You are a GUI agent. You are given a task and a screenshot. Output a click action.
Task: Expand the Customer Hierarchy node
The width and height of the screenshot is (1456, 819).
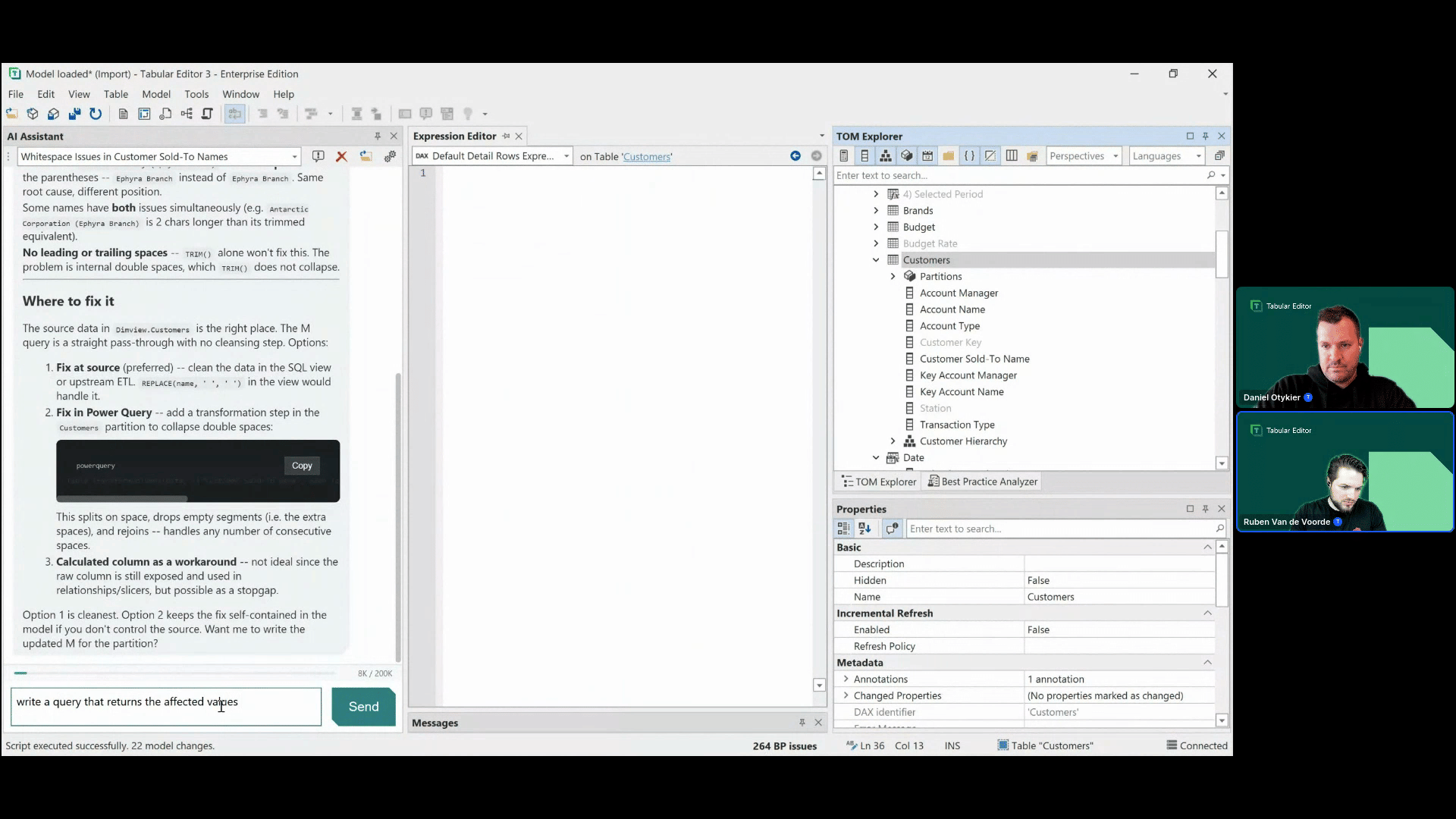click(893, 441)
